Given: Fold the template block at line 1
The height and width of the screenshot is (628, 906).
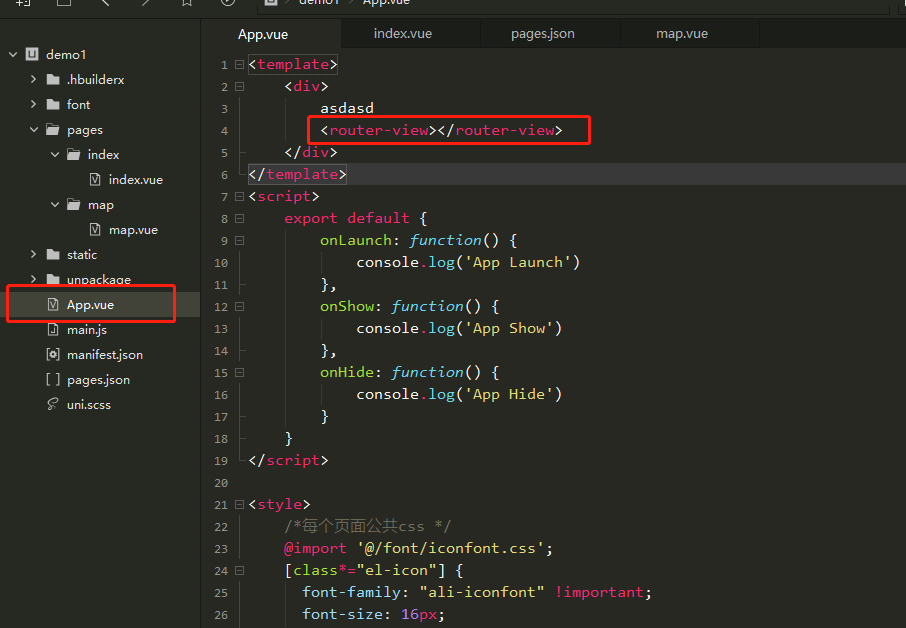Looking at the screenshot, I should (239, 65).
